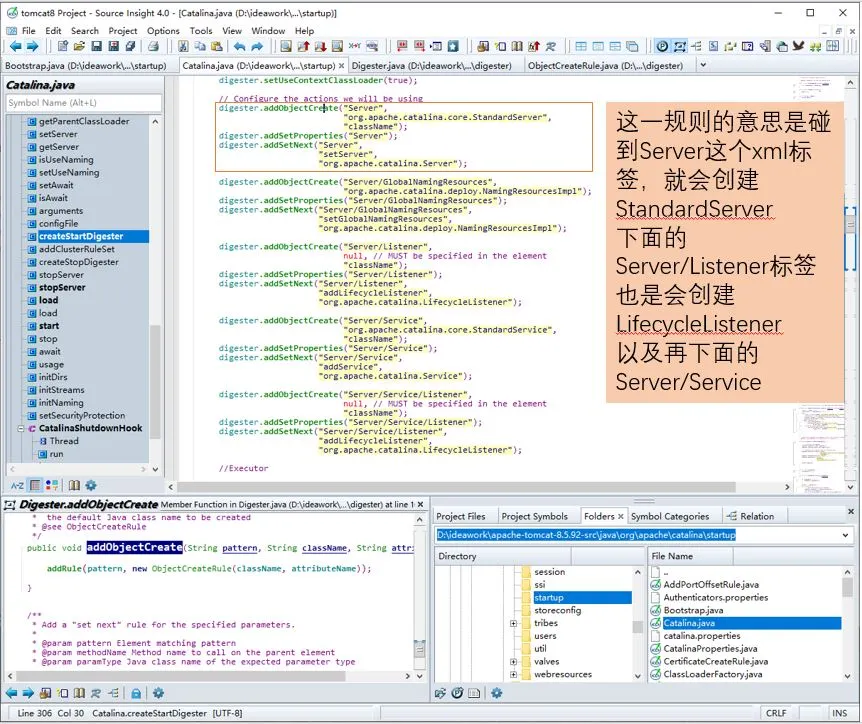Click the Back navigation arrow in the toolbar
Screen dimensions: 862x724
tap(16, 46)
